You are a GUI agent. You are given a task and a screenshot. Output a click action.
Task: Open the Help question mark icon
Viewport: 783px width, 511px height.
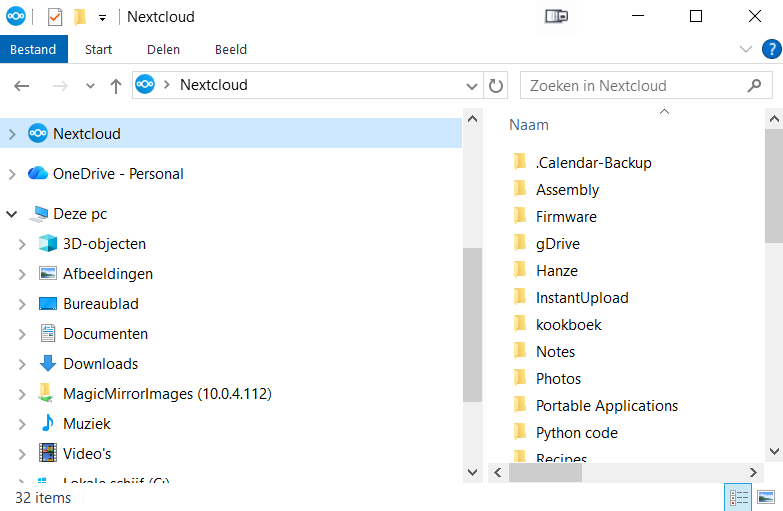[x=771, y=49]
